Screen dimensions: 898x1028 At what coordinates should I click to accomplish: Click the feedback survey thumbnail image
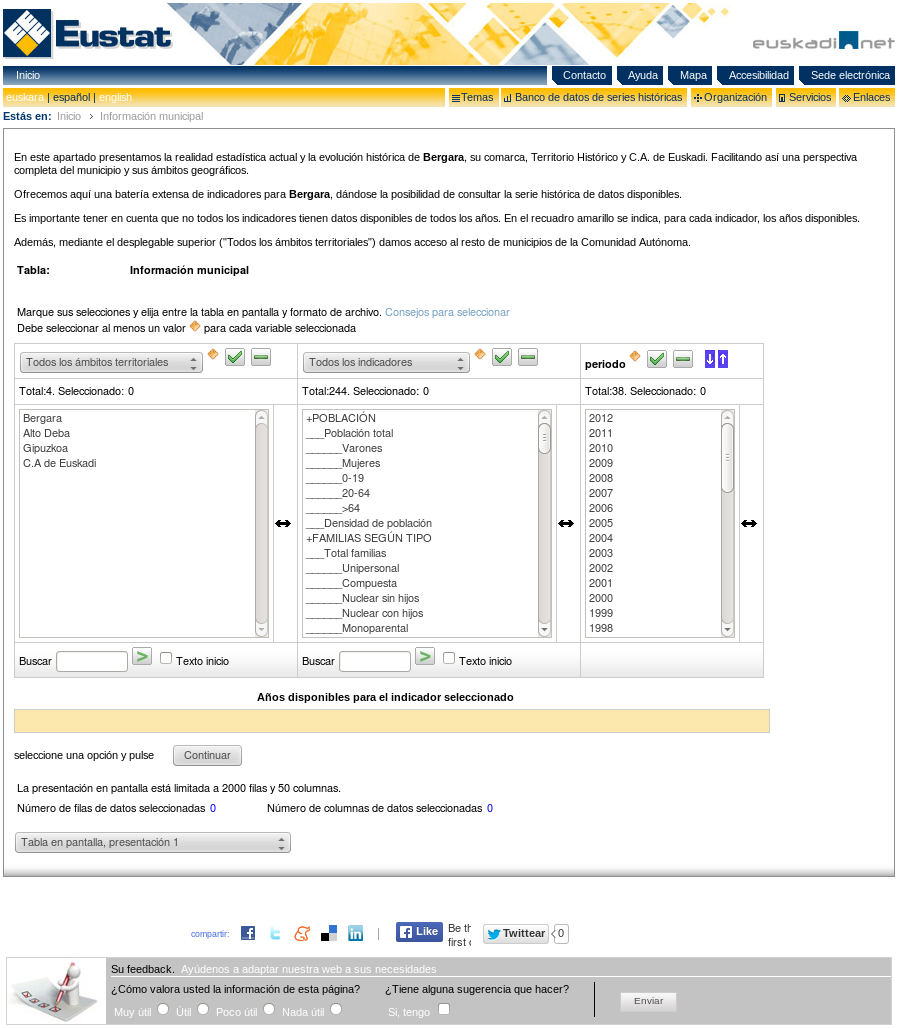[x=56, y=991]
